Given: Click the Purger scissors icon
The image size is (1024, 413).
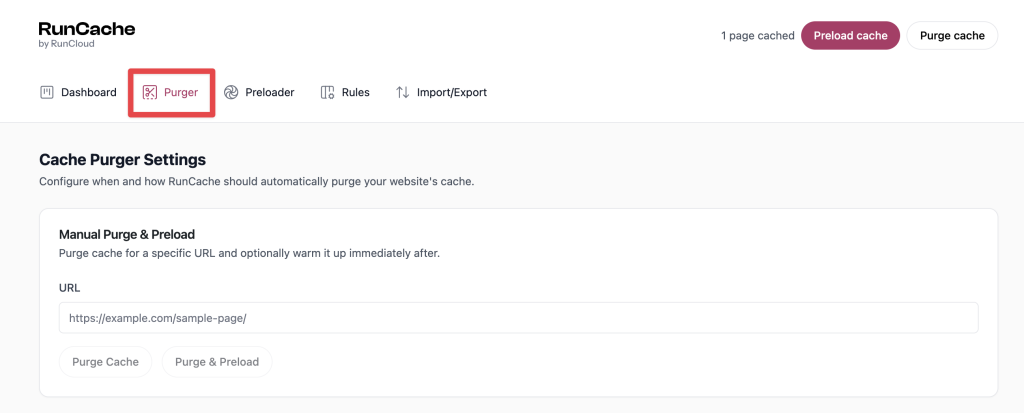Looking at the screenshot, I should click(x=150, y=92).
